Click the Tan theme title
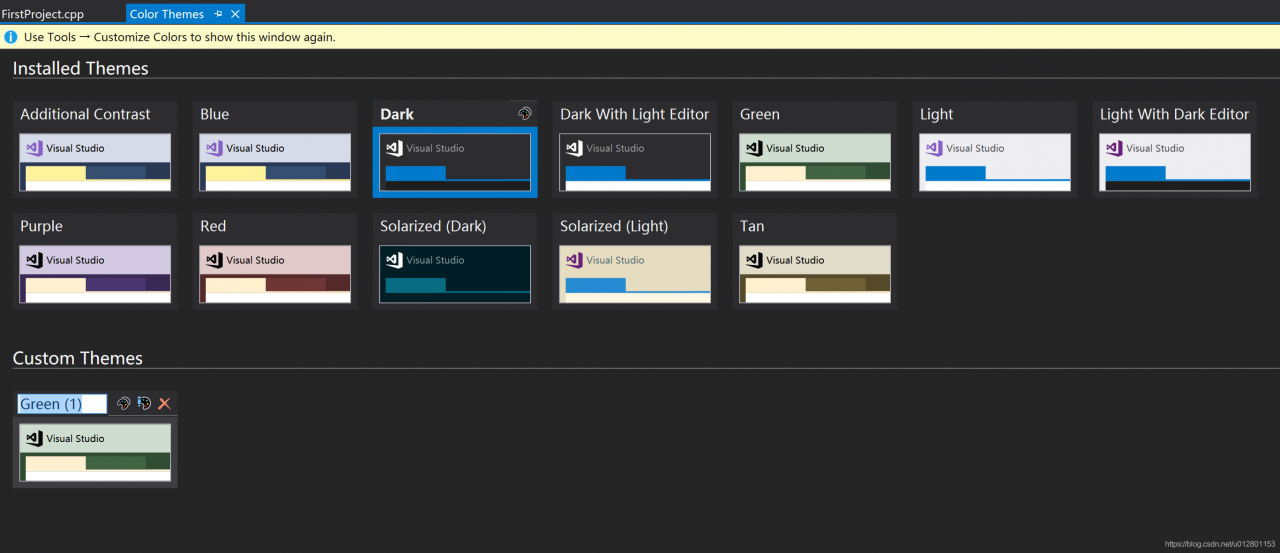 point(752,226)
